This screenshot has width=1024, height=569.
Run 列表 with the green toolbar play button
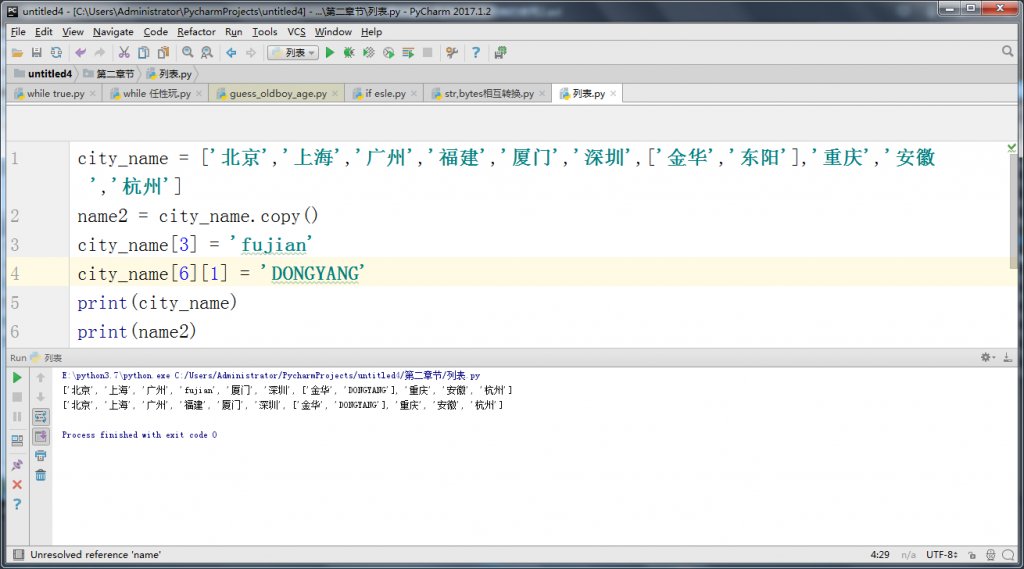[330, 53]
